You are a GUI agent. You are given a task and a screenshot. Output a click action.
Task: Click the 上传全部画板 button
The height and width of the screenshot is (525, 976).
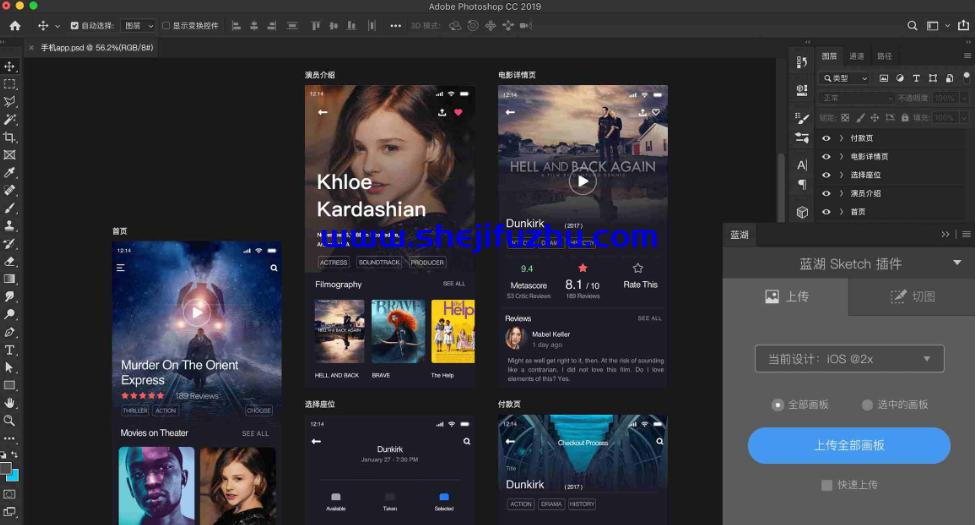click(x=849, y=445)
